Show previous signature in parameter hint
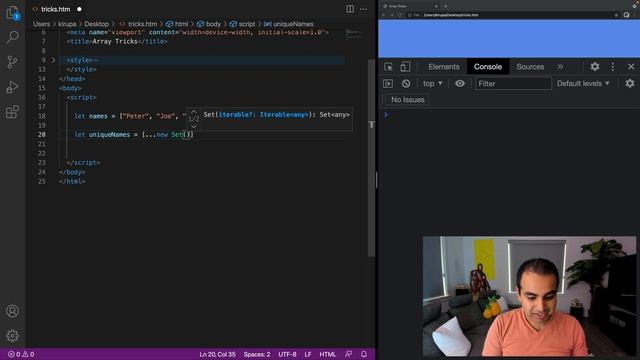 point(194,111)
